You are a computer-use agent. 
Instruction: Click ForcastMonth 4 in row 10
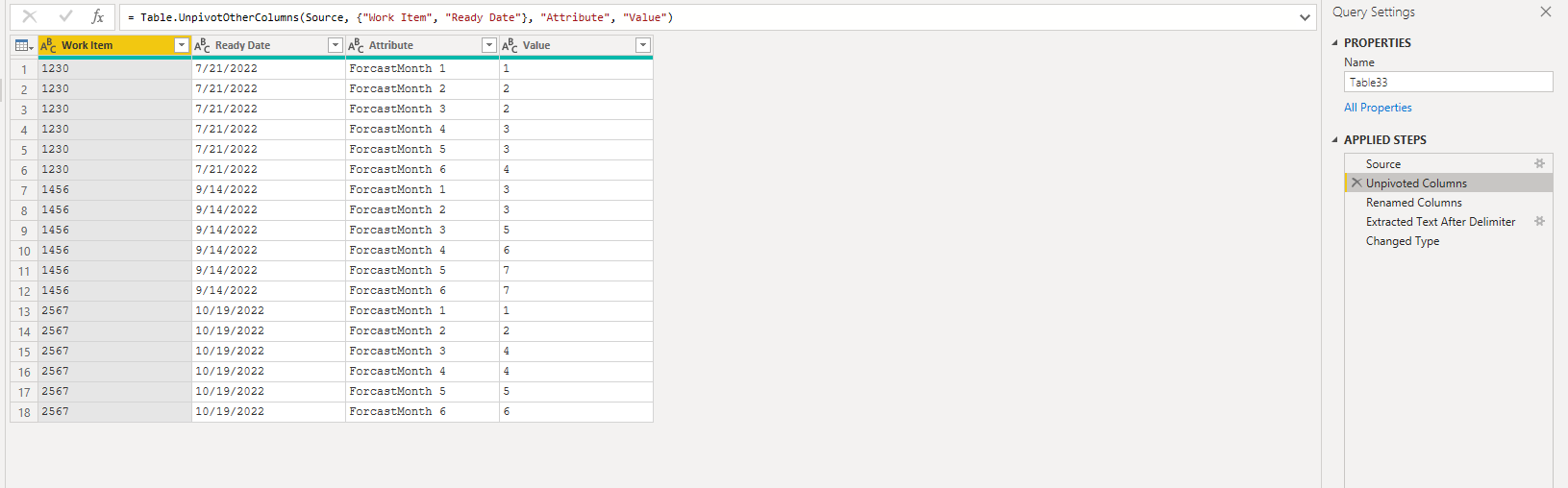pyautogui.click(x=422, y=251)
